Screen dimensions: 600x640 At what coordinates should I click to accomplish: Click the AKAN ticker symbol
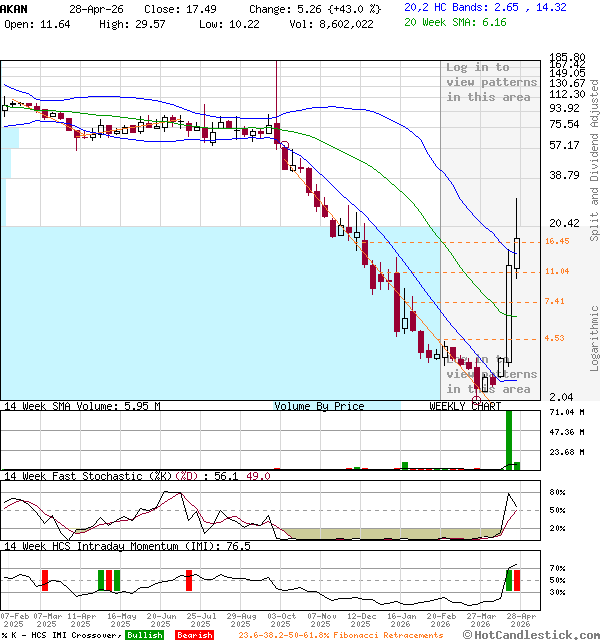(x=14, y=7)
